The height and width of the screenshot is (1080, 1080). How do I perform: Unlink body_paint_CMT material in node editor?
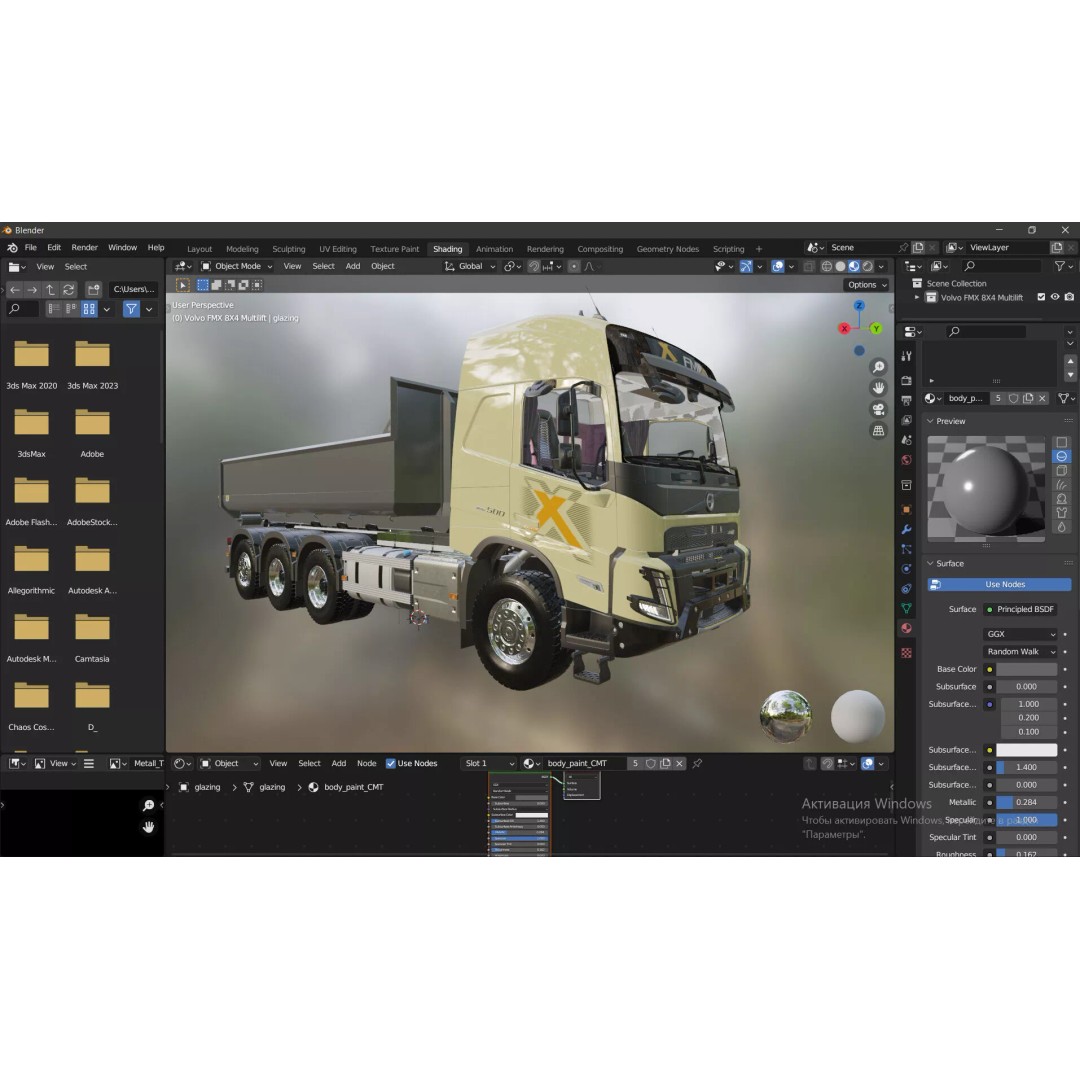coord(679,763)
